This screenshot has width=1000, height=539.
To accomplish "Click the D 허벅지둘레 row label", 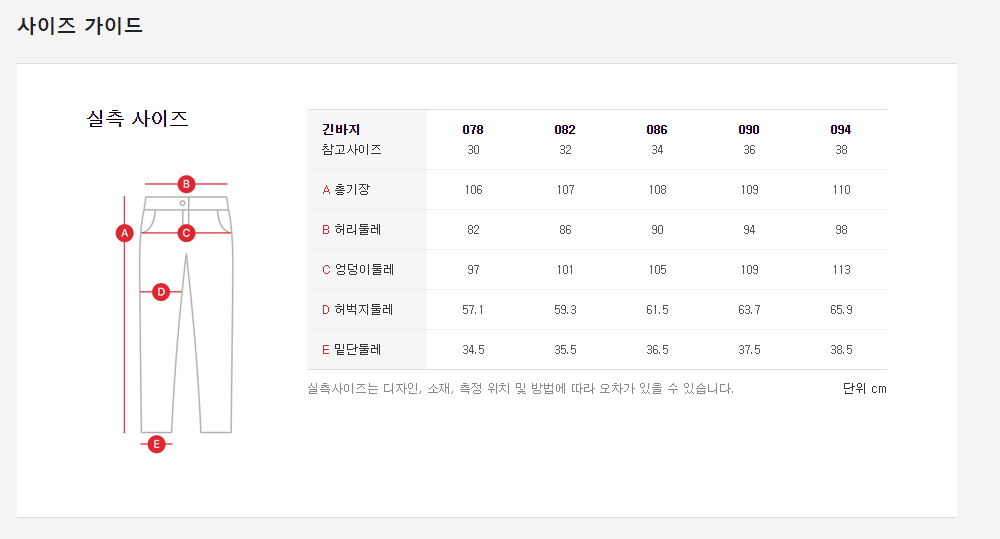I will [358, 310].
